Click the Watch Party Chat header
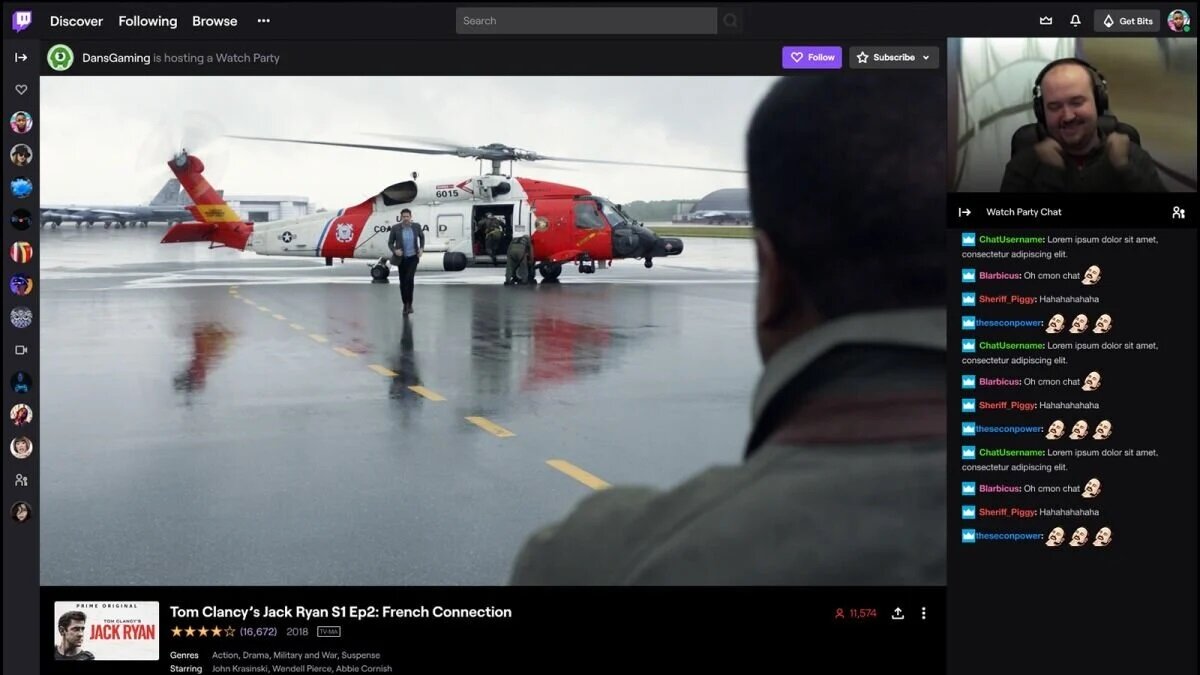 1024,212
